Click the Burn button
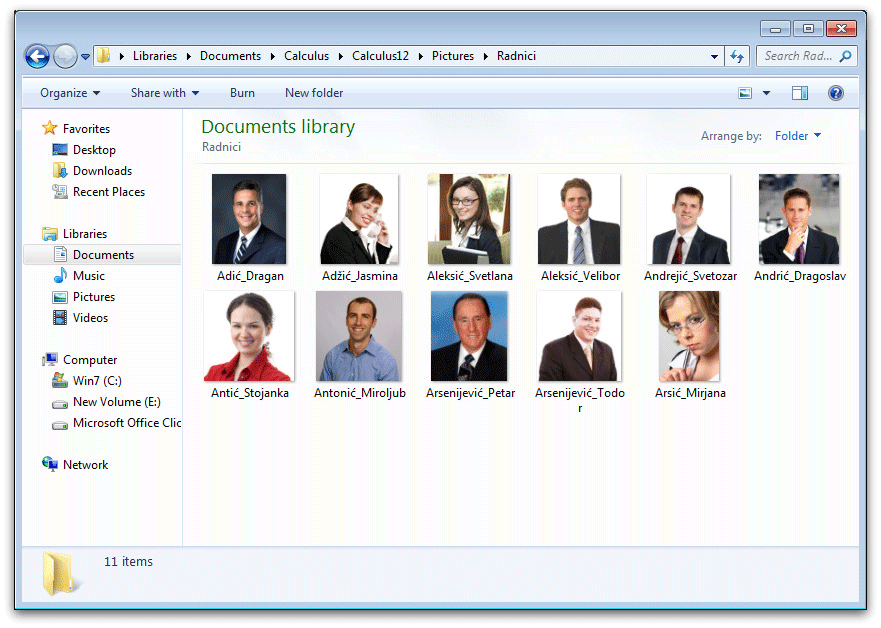Screen dimensions: 881x628 tap(242, 93)
